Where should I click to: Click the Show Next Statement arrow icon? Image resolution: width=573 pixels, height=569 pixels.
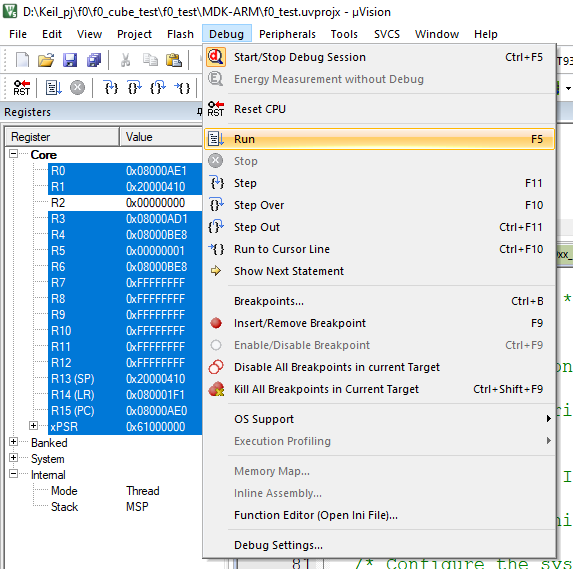tap(216, 271)
